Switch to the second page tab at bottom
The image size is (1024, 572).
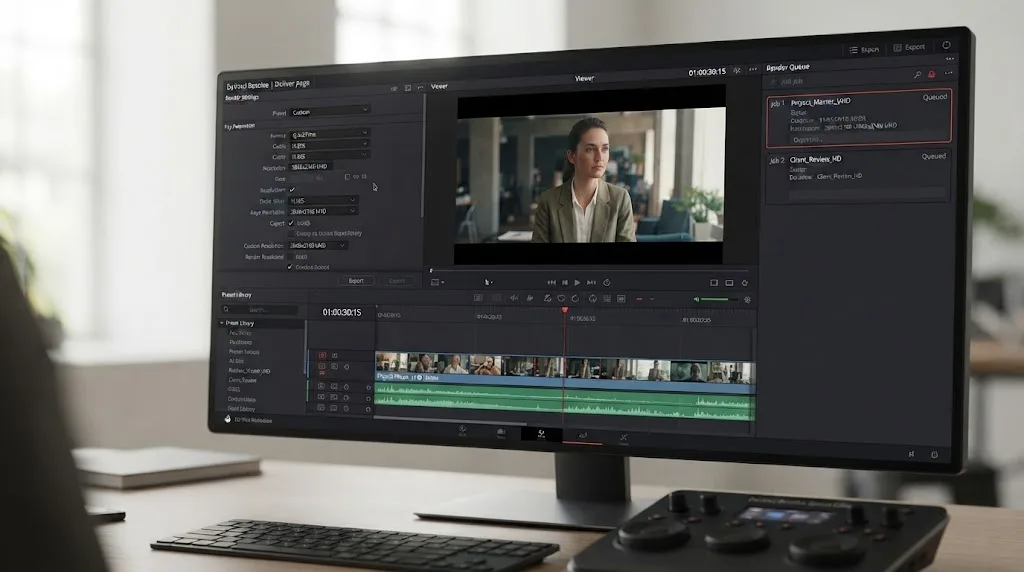tap(501, 433)
